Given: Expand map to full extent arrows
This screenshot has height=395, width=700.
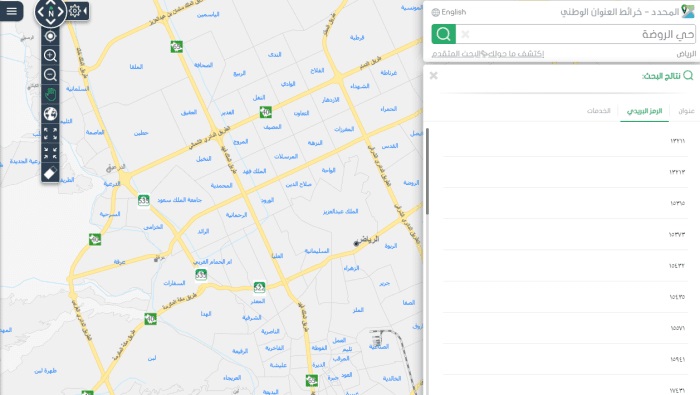Looking at the screenshot, I should pyautogui.click(x=50, y=133).
